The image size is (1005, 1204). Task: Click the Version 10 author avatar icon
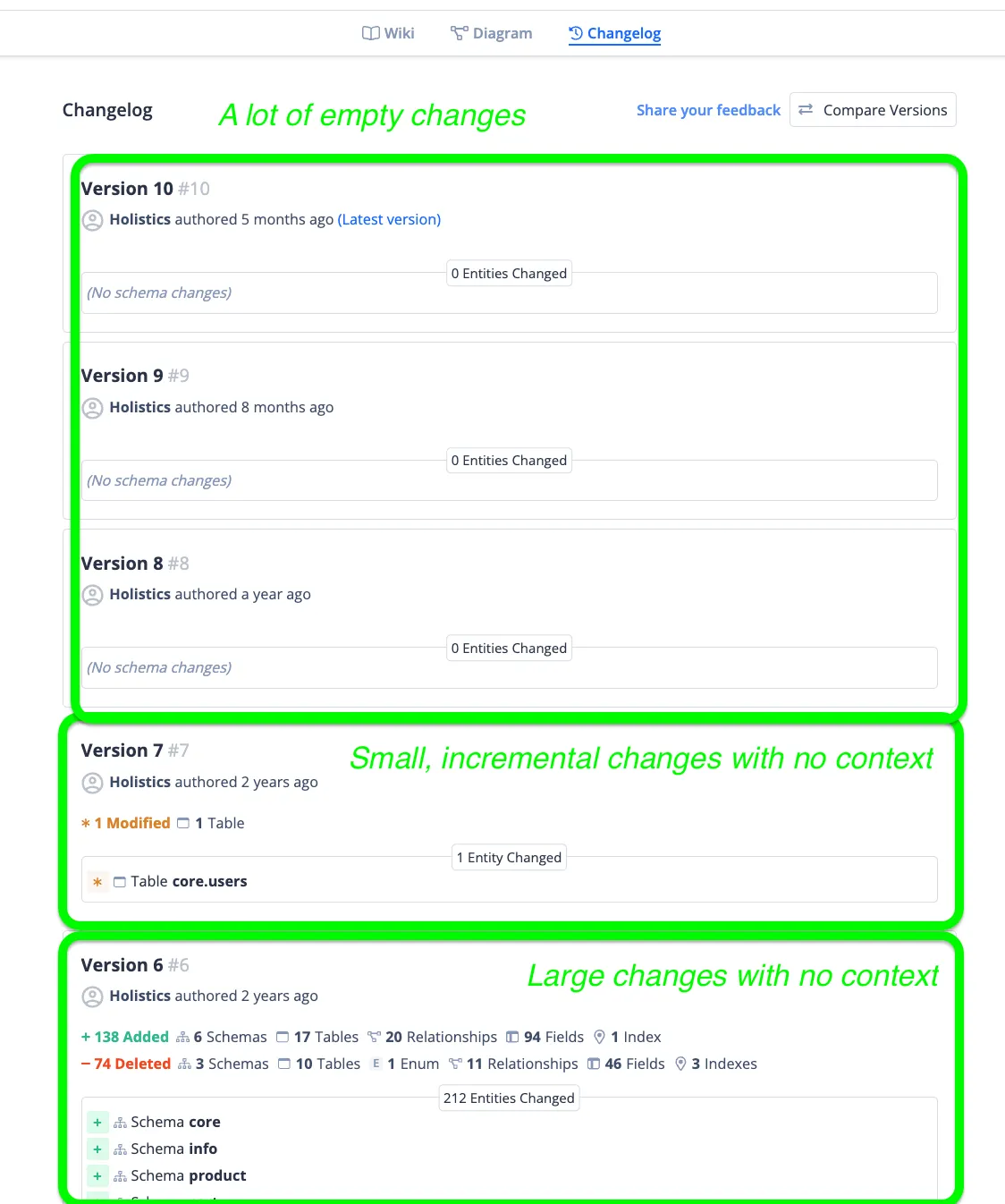click(93, 220)
